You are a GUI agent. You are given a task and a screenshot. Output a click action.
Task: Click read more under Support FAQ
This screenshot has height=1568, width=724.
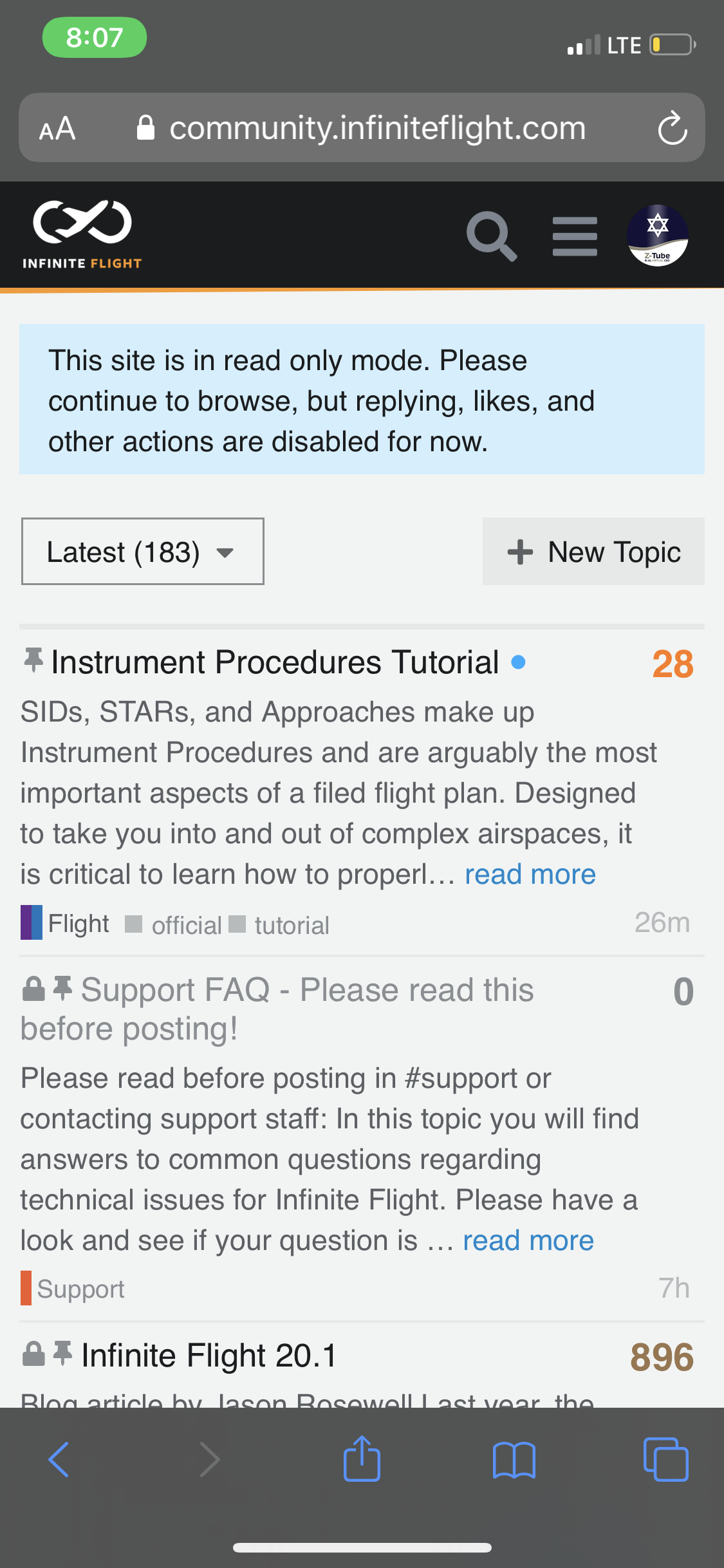(x=528, y=1241)
